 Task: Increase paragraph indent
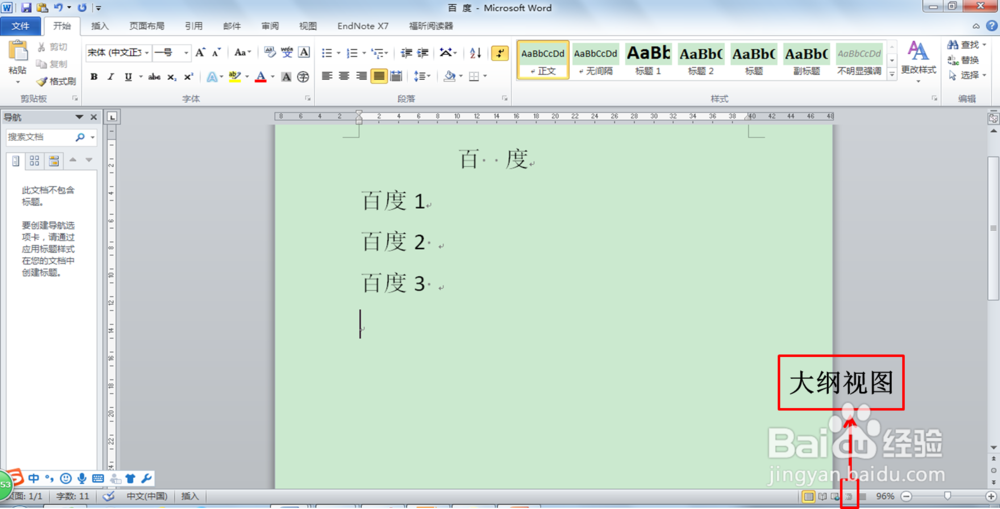pos(423,53)
